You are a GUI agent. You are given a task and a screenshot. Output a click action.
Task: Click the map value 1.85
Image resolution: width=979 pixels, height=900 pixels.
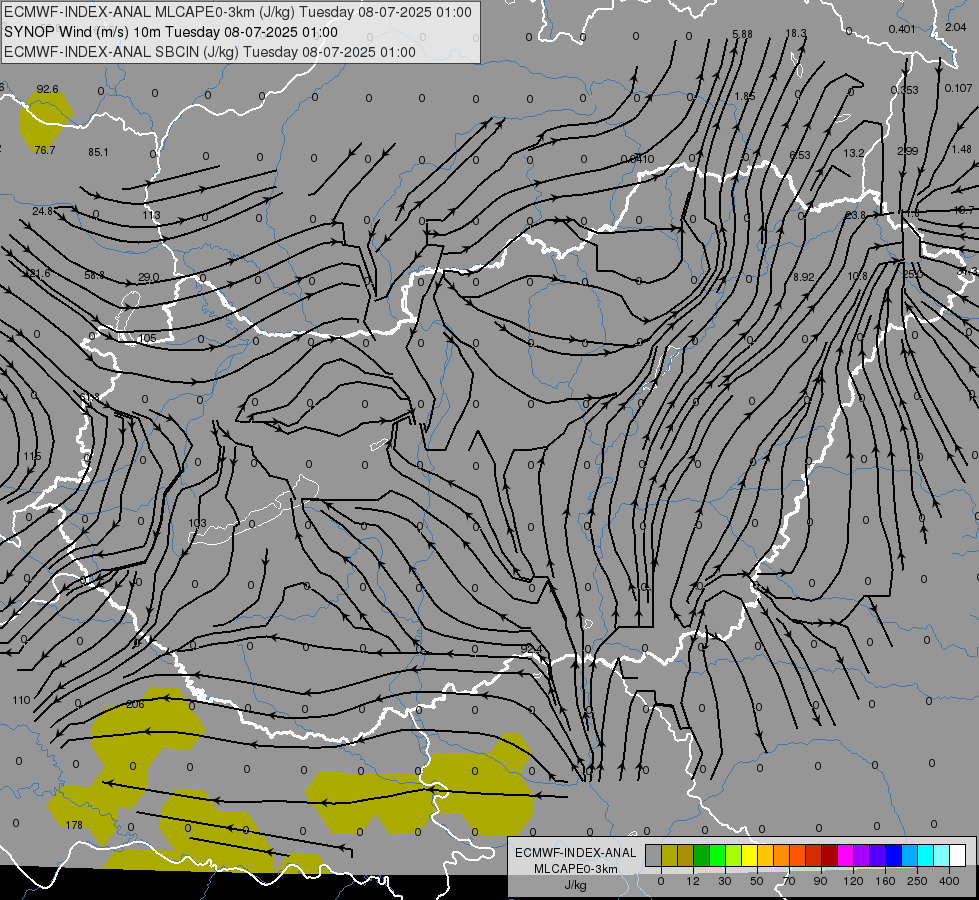pyautogui.click(x=745, y=96)
